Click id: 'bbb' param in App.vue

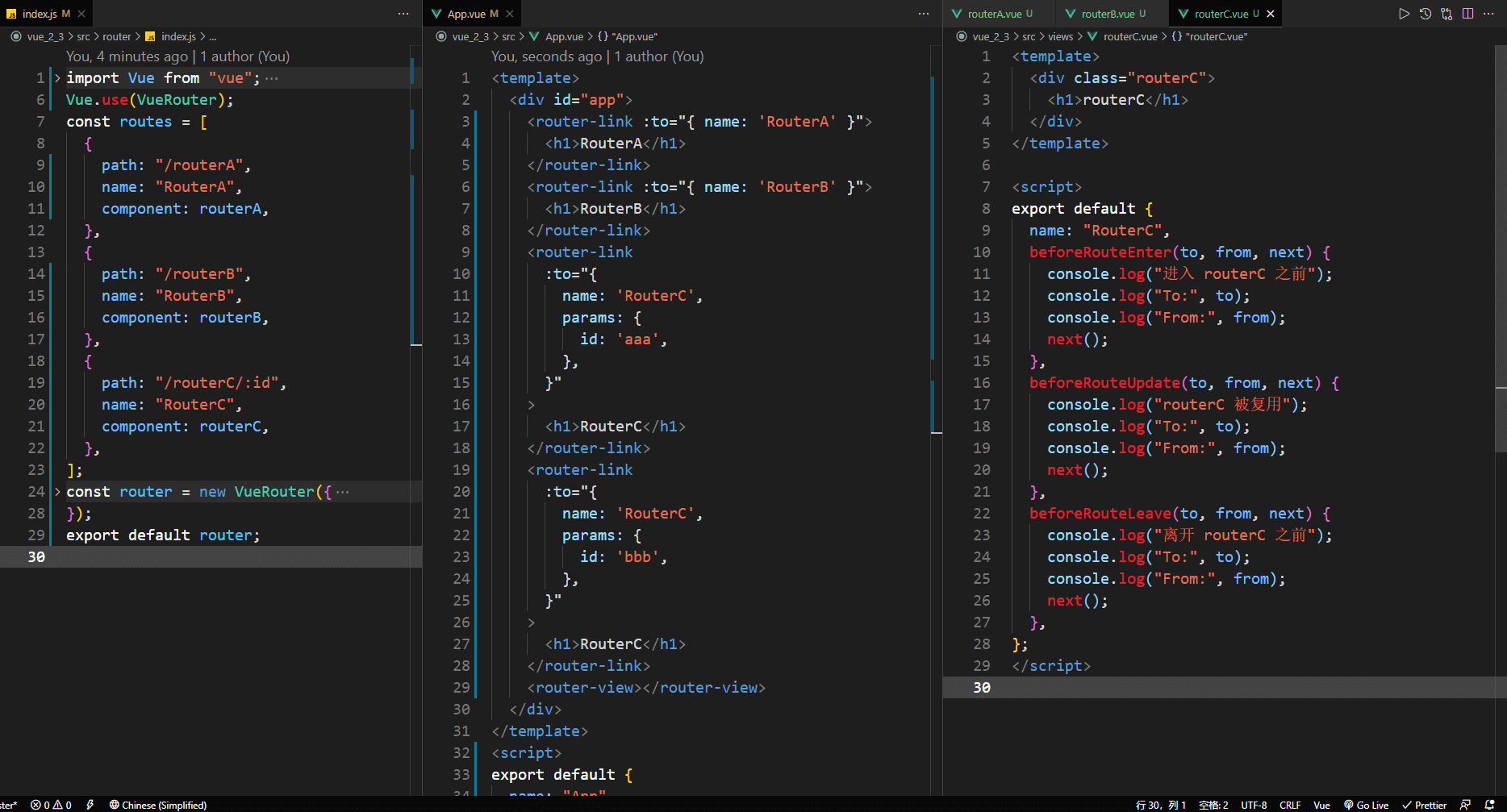pos(624,557)
